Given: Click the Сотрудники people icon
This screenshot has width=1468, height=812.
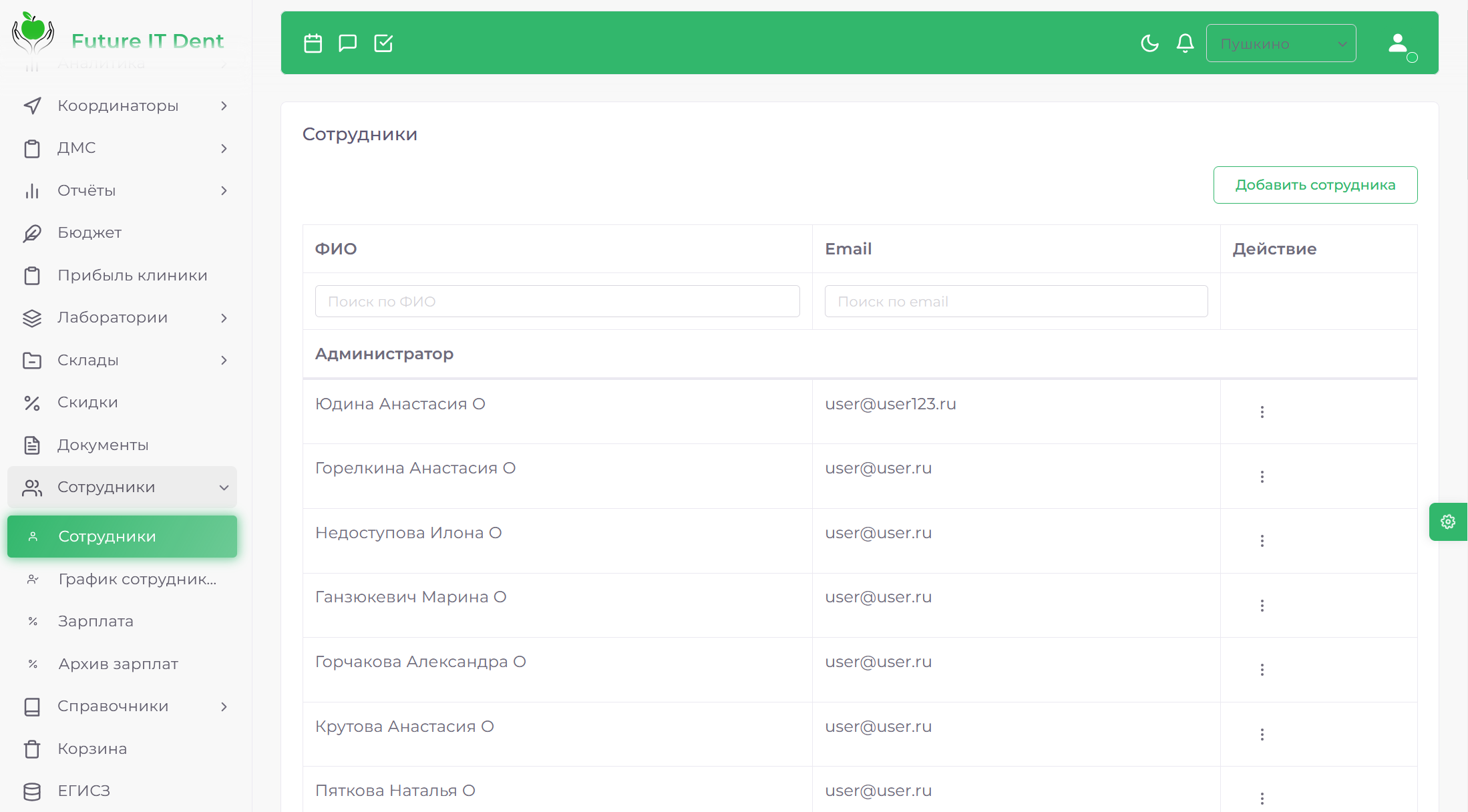Looking at the screenshot, I should pyautogui.click(x=32, y=487).
